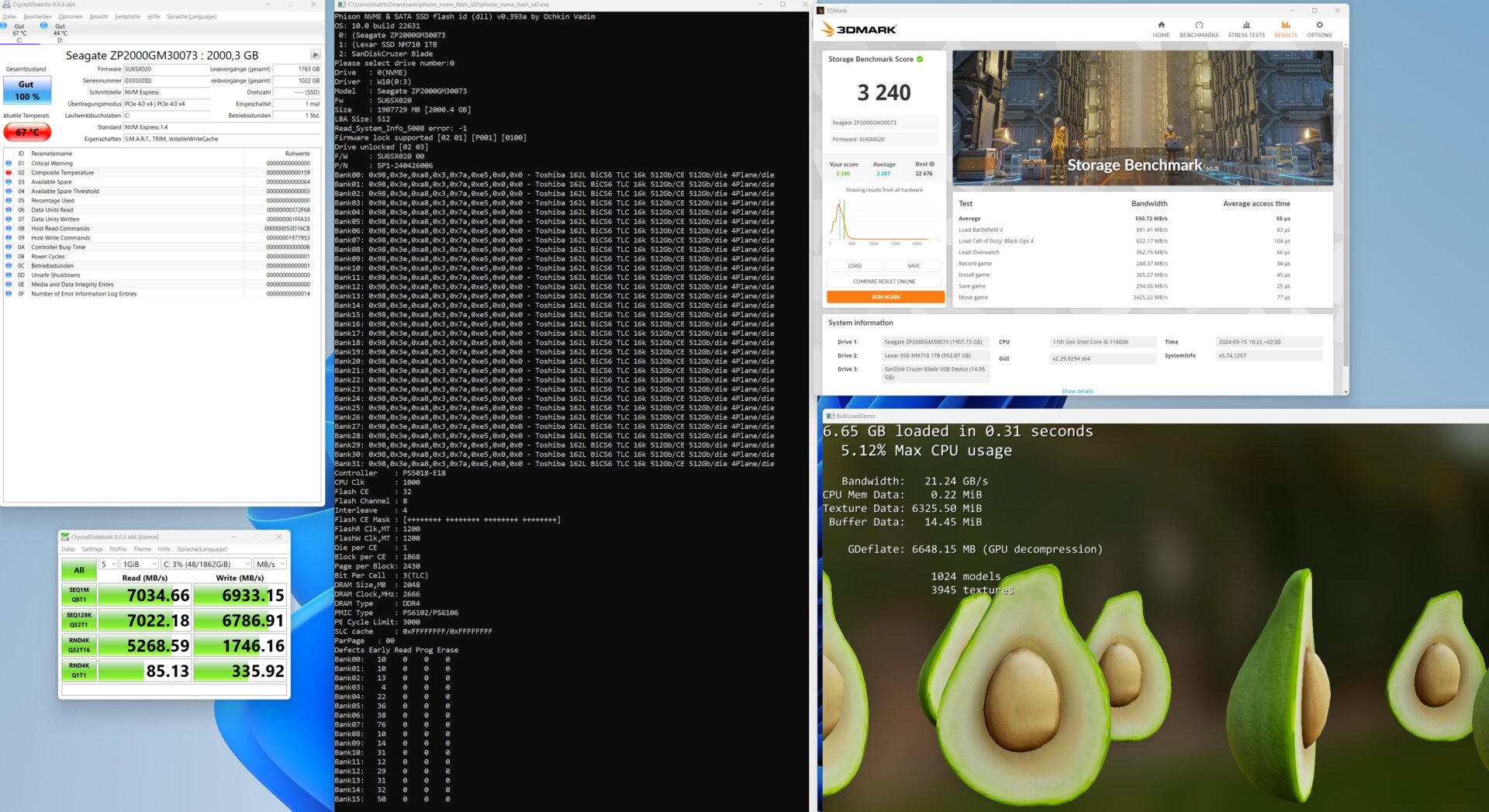Click the orange RUN AGAIN button
This screenshot has width=1489, height=812.
[x=886, y=297]
